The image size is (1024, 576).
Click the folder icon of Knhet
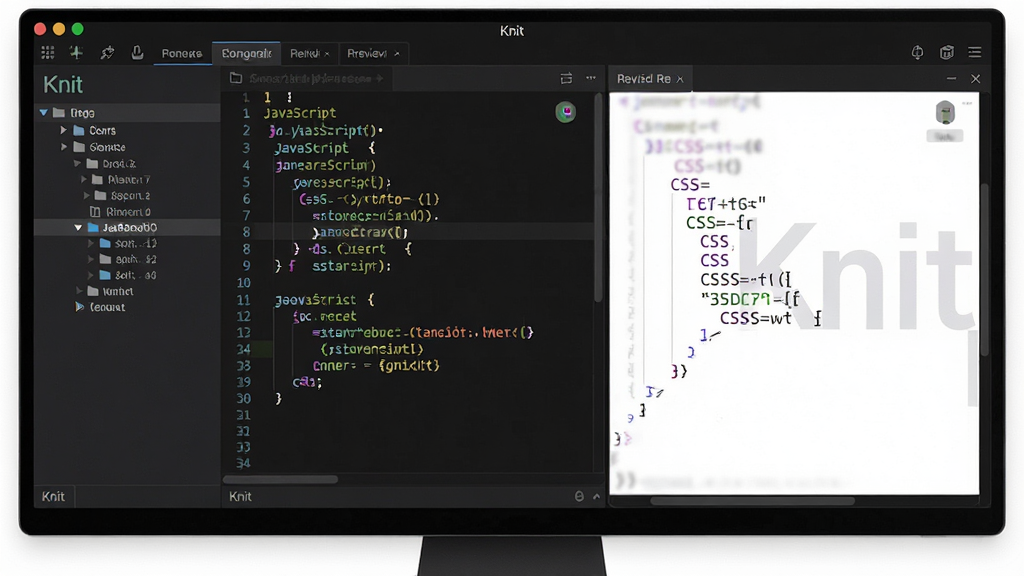point(93,291)
